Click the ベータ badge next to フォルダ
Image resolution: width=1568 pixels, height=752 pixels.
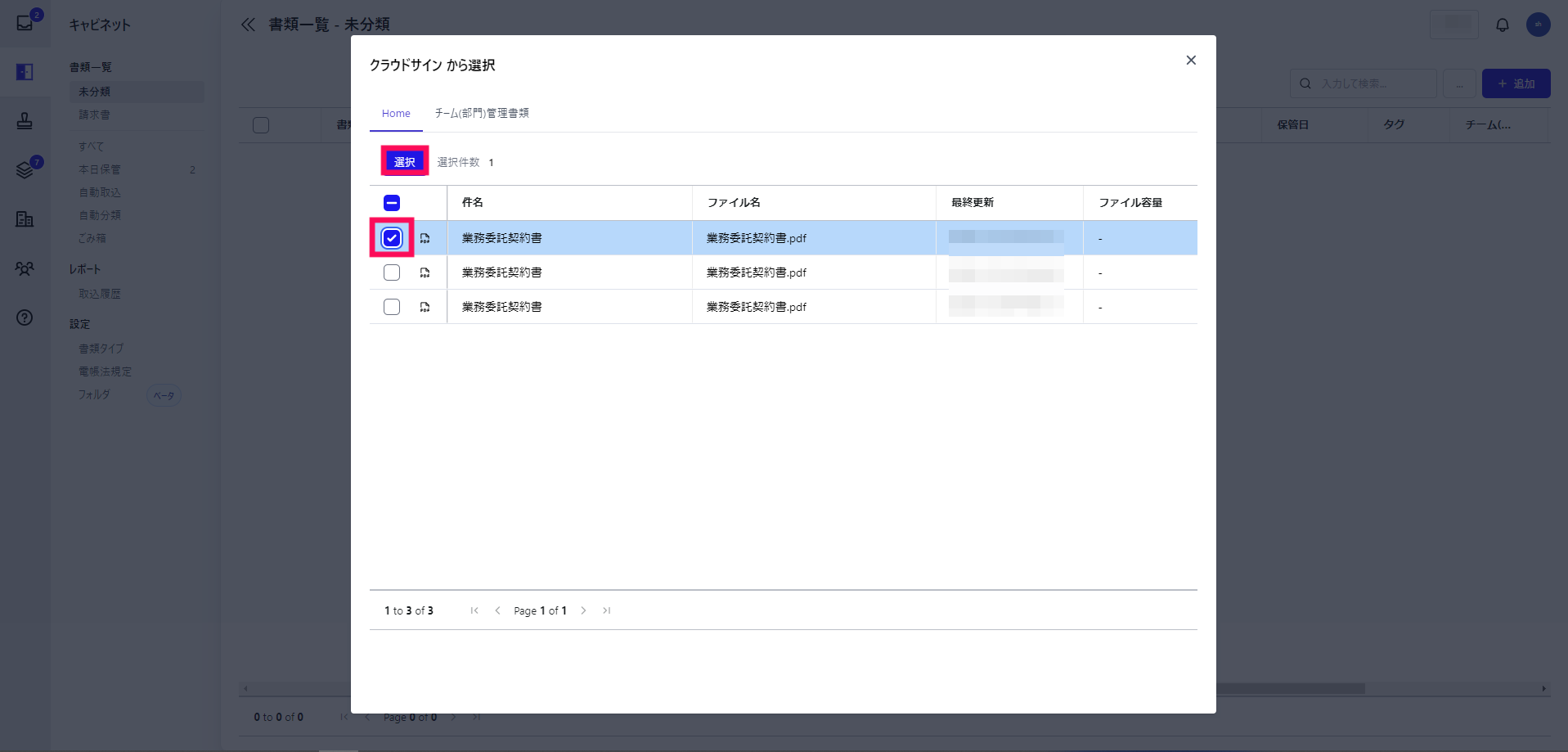tap(164, 396)
